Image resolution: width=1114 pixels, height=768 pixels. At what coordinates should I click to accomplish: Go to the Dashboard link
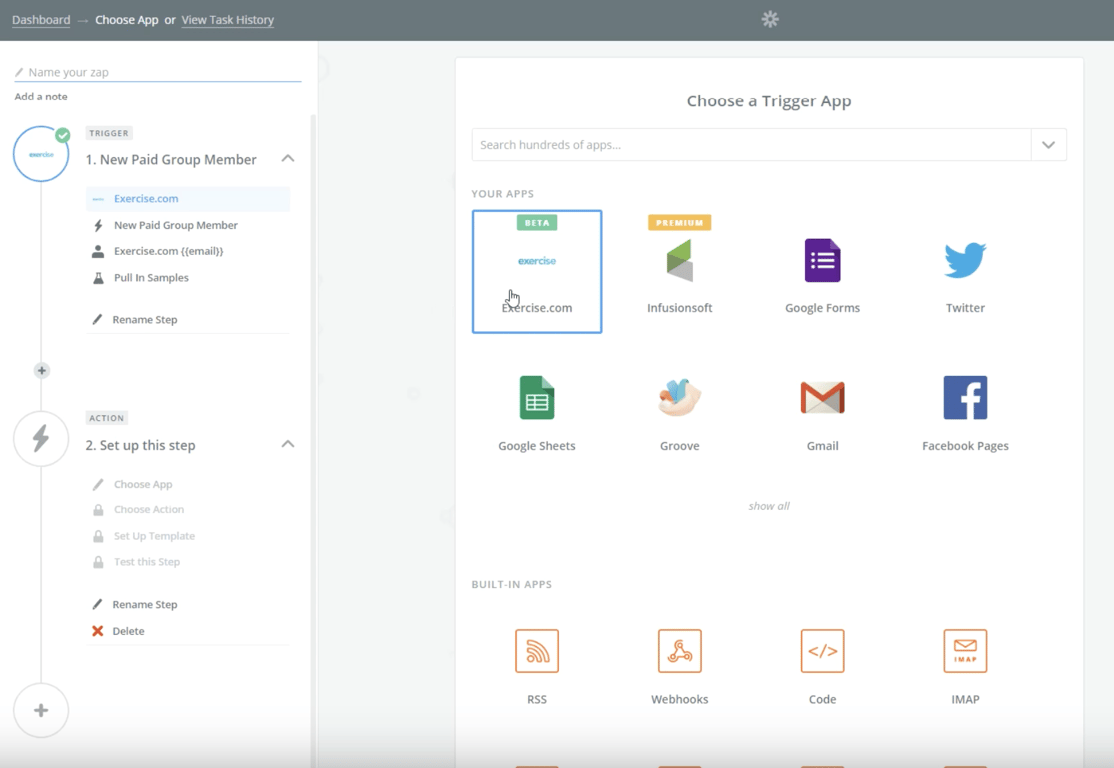coord(41,20)
